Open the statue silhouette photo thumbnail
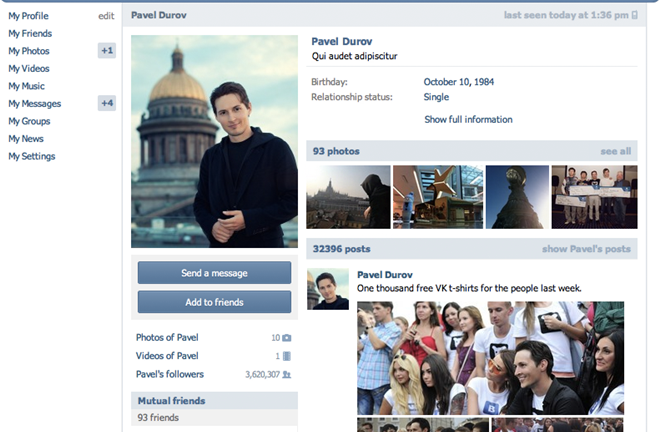This screenshot has height=432, width=660. [517, 197]
